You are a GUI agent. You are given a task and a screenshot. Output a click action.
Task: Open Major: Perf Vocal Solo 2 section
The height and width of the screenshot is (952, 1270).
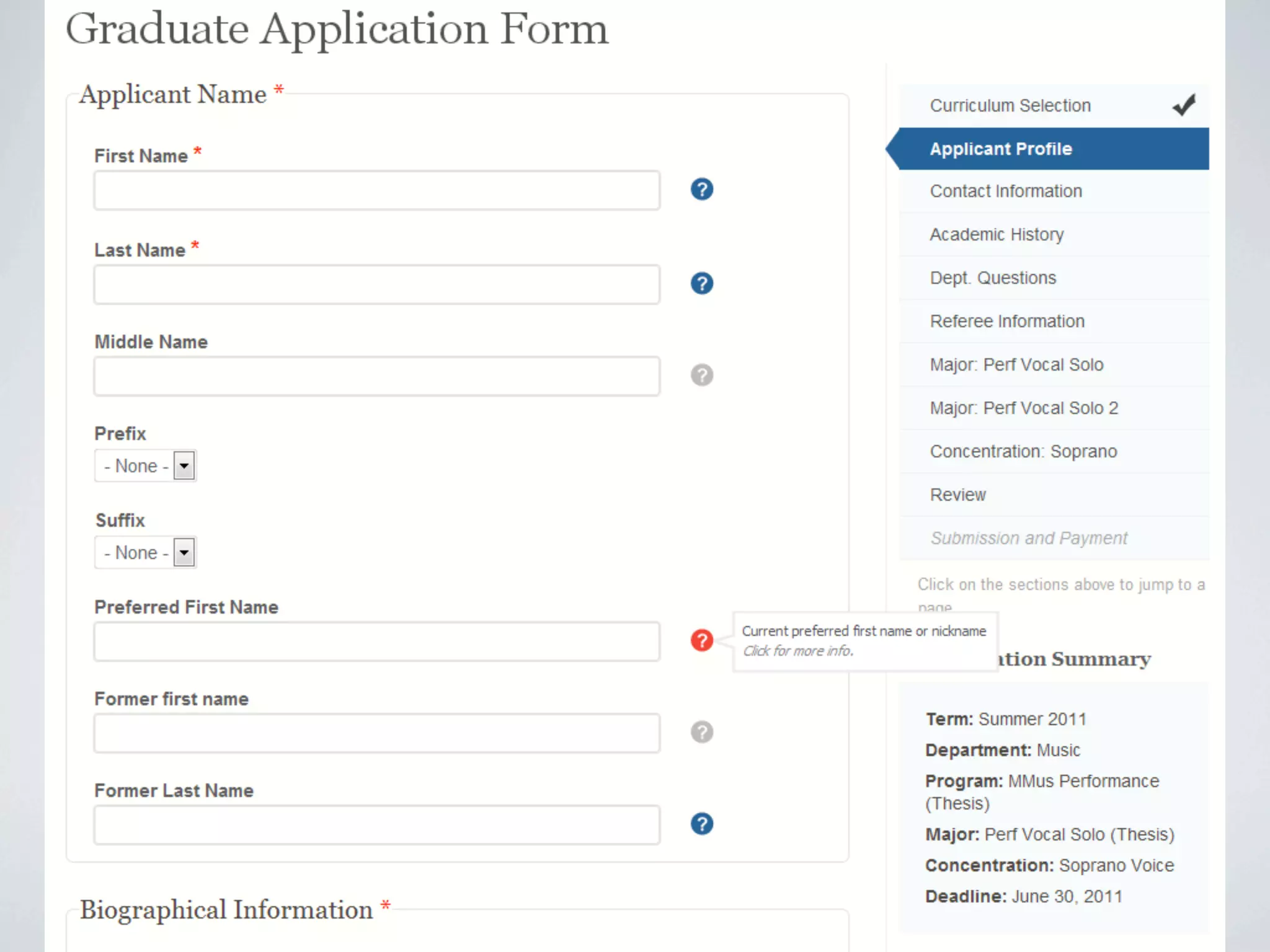(1023, 408)
